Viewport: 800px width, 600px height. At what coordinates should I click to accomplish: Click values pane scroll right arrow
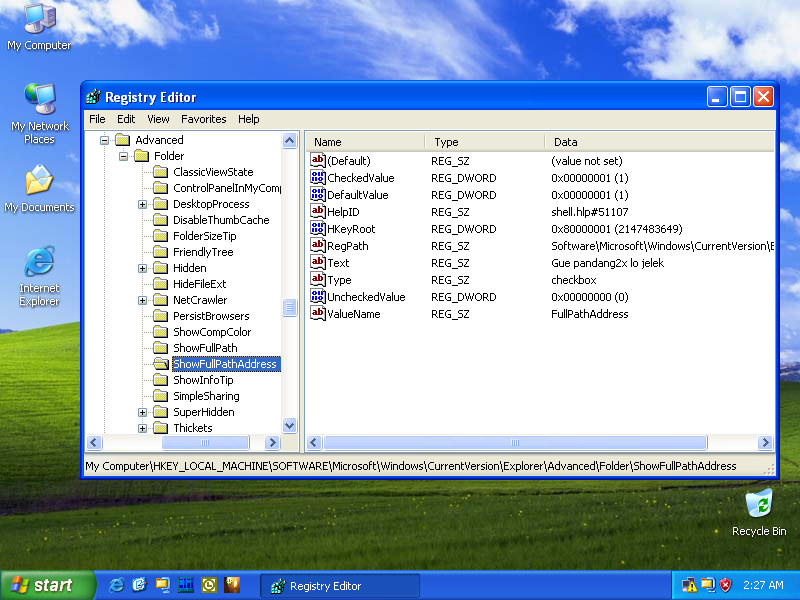point(765,442)
